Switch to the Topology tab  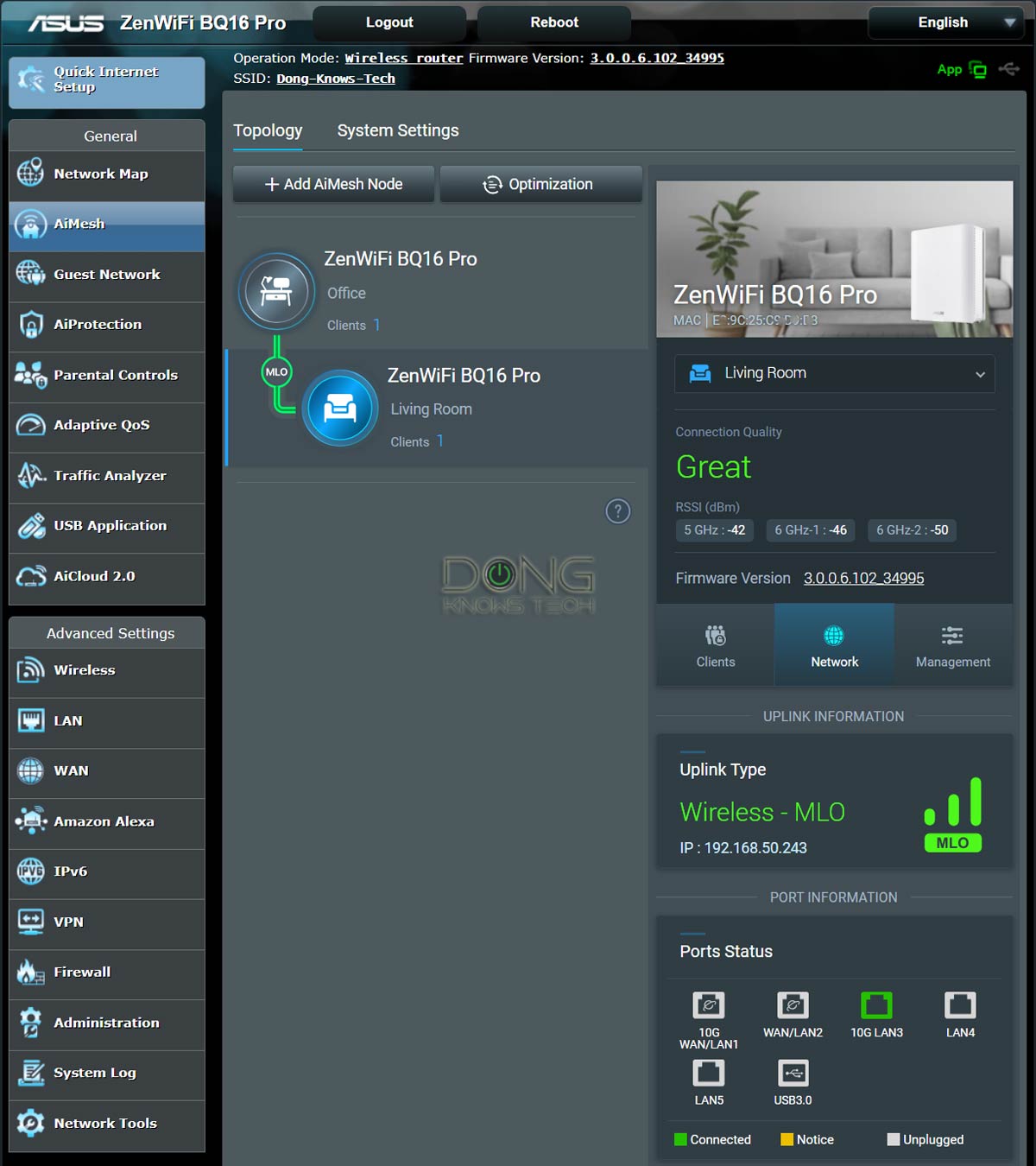tap(268, 130)
